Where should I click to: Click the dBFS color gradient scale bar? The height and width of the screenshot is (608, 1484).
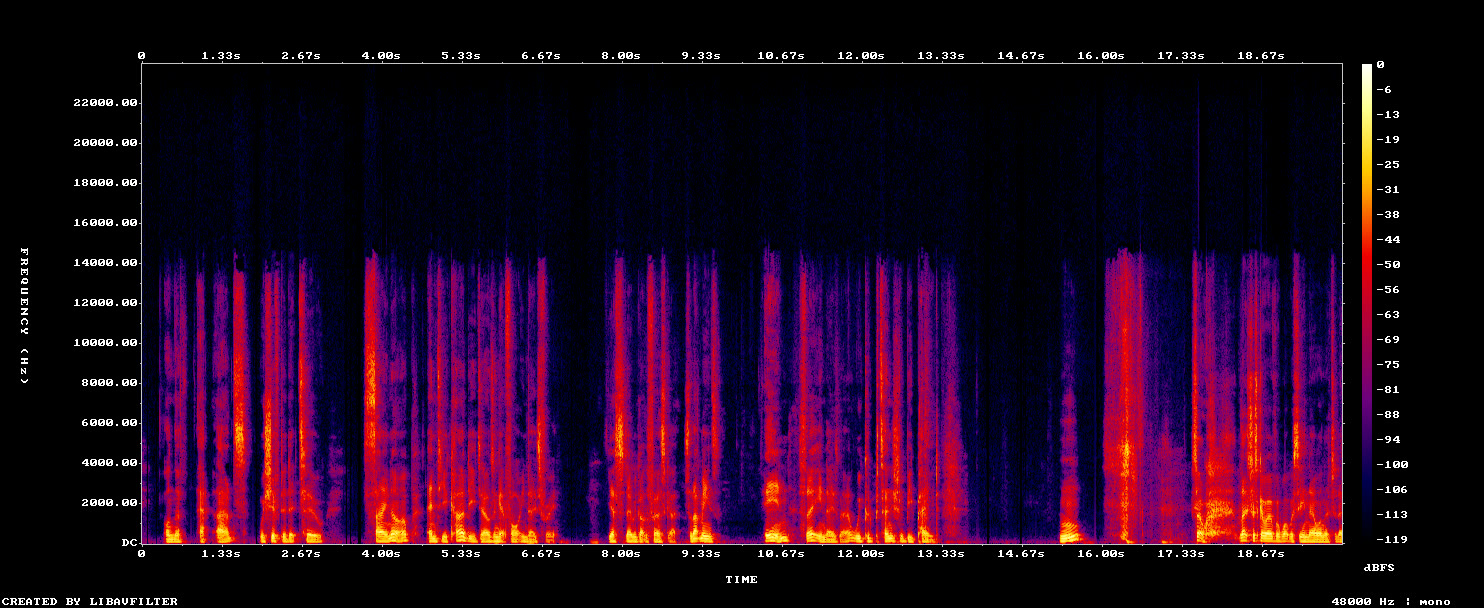coord(1367,303)
